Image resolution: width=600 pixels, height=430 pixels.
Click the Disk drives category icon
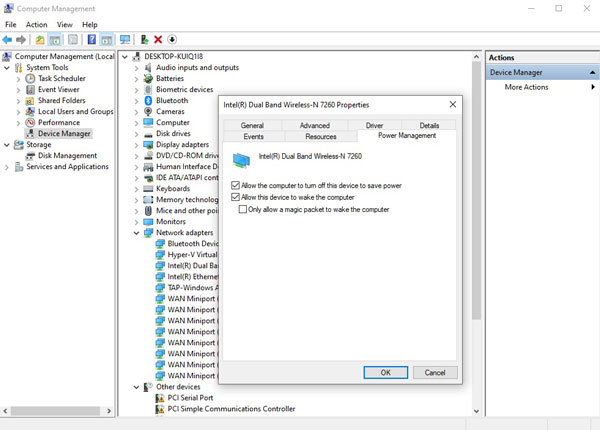click(x=148, y=135)
